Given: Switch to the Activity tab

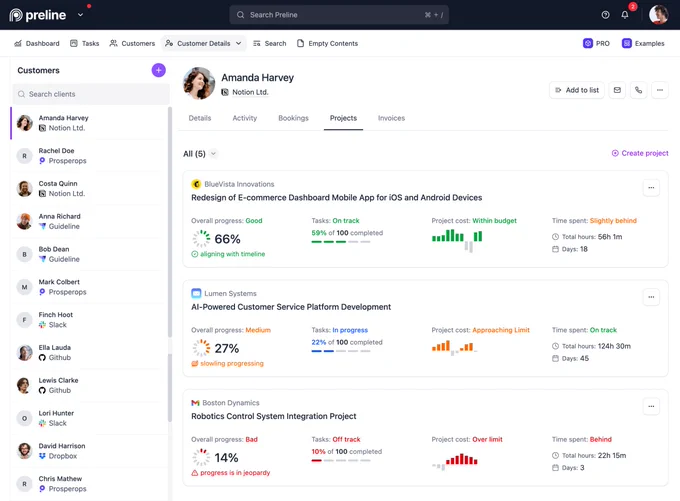Looking at the screenshot, I should coord(245,118).
